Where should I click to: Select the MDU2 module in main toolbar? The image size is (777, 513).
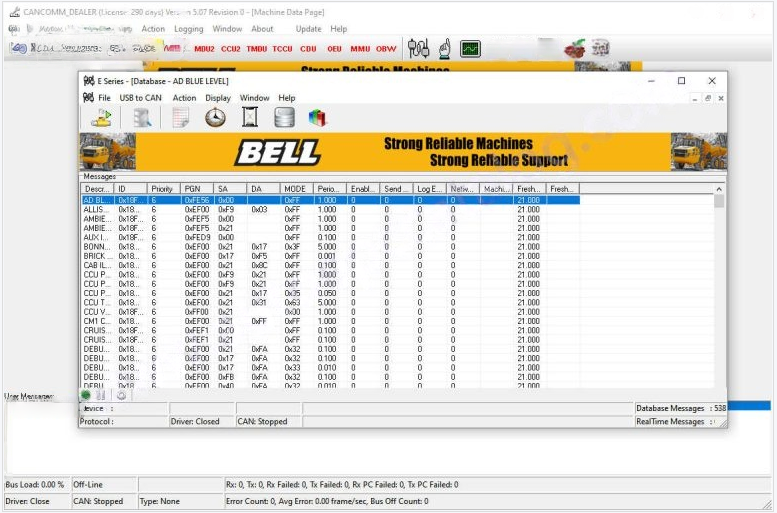click(x=204, y=49)
